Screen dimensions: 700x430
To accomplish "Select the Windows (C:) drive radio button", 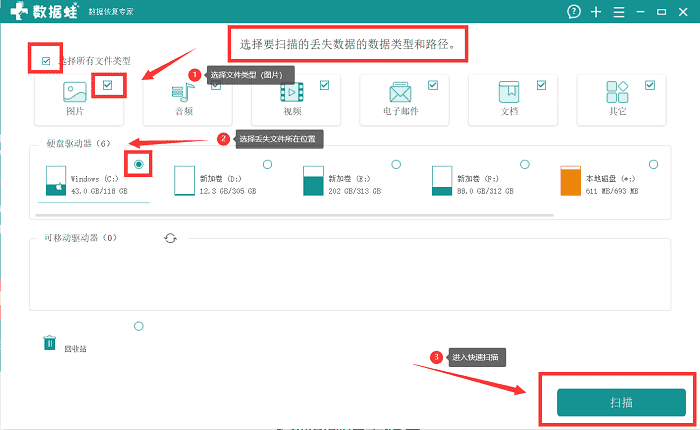I will [139, 164].
